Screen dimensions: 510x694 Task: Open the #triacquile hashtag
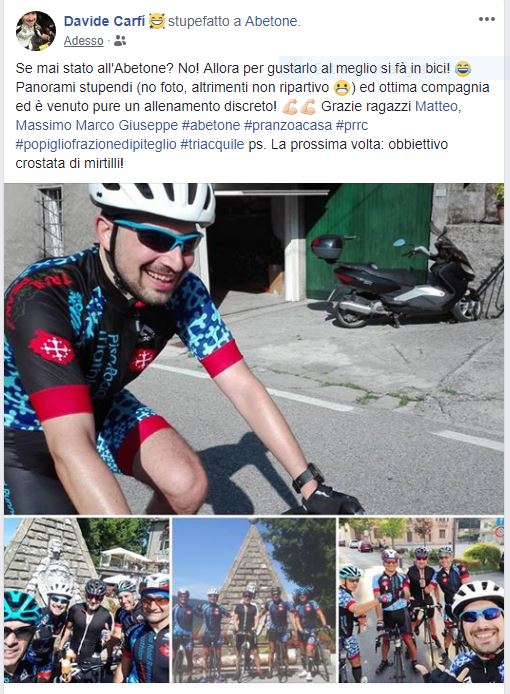pos(212,144)
